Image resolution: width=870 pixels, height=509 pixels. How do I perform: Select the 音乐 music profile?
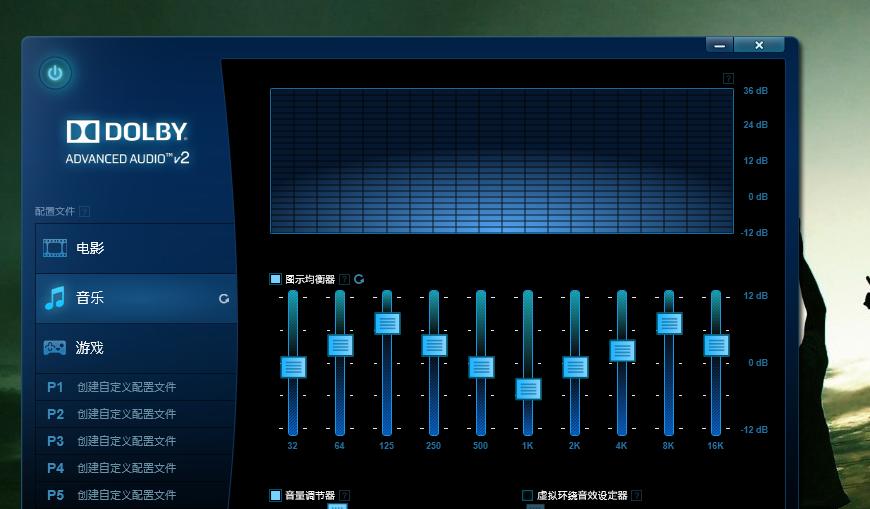tap(136, 298)
